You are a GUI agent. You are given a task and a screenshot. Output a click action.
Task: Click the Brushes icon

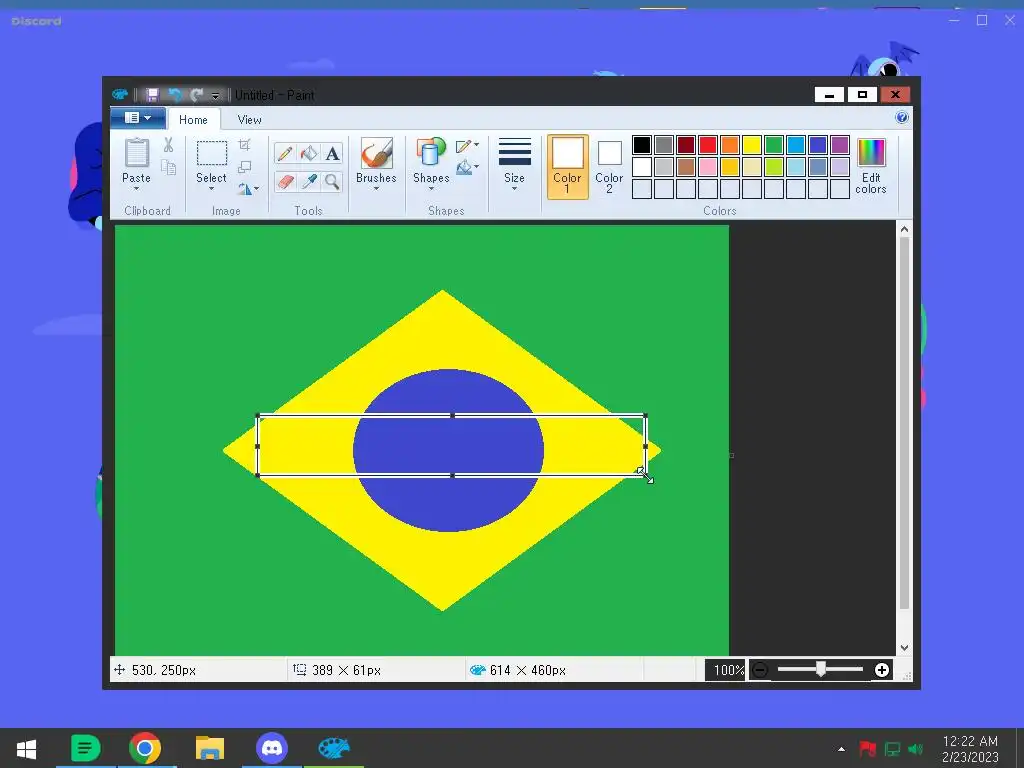[376, 153]
